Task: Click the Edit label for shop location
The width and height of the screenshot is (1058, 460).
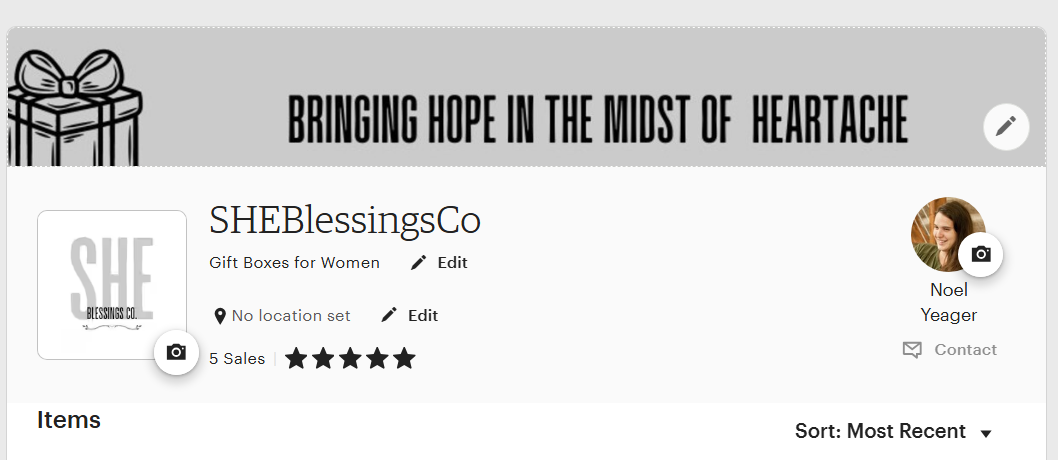Action: pos(423,315)
